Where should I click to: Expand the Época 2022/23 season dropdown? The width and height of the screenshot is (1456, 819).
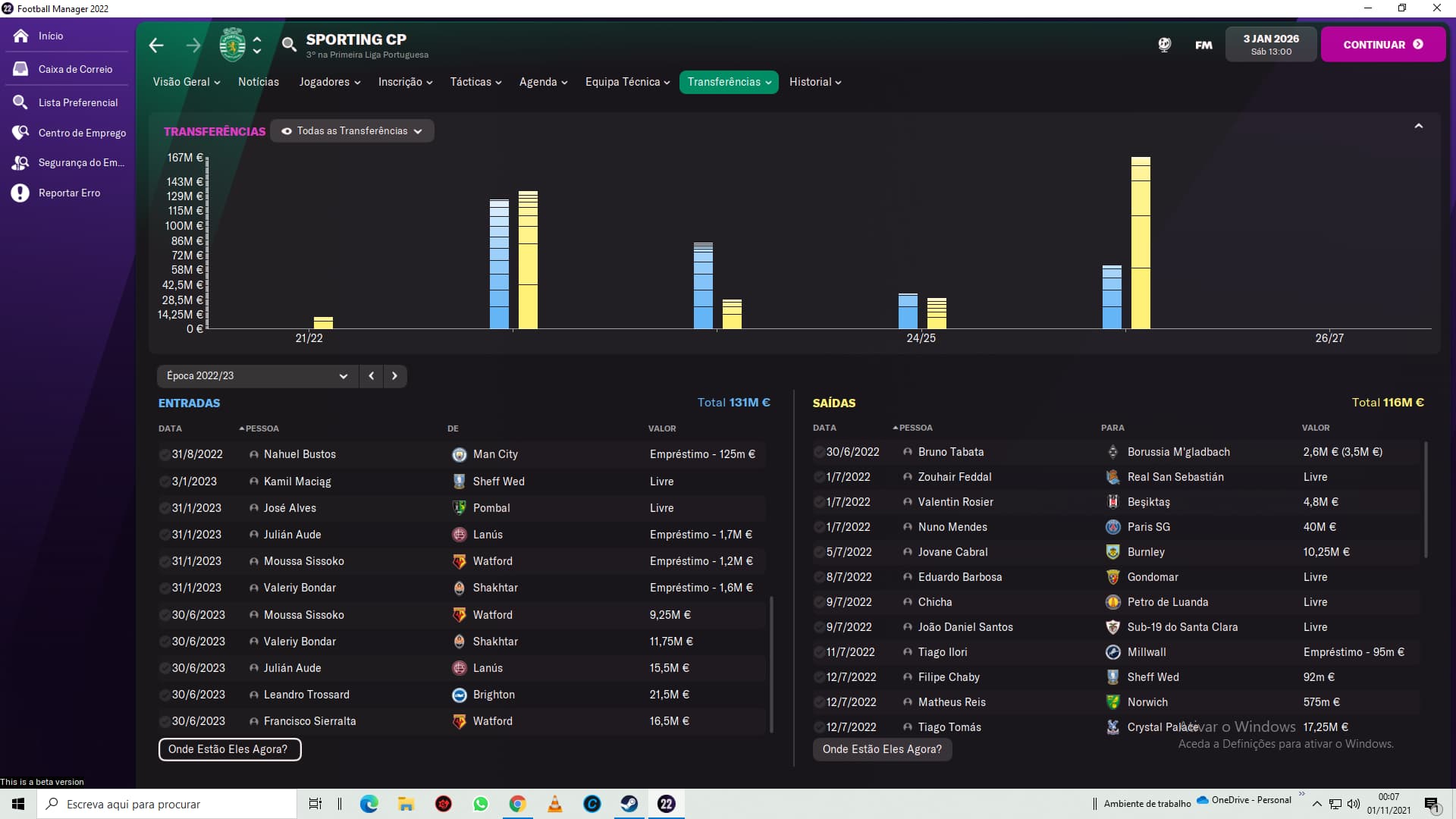tap(256, 376)
